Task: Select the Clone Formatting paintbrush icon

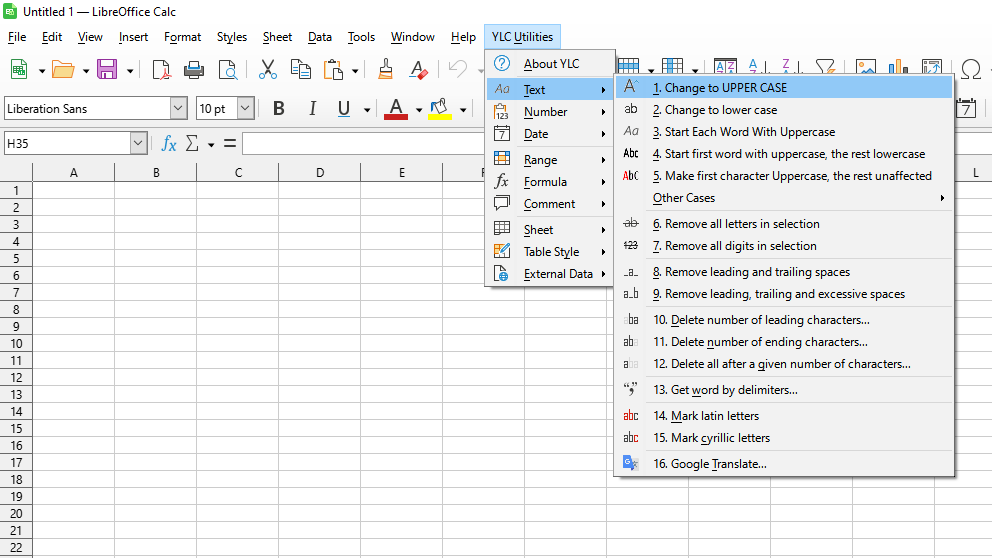Action: tap(386, 69)
